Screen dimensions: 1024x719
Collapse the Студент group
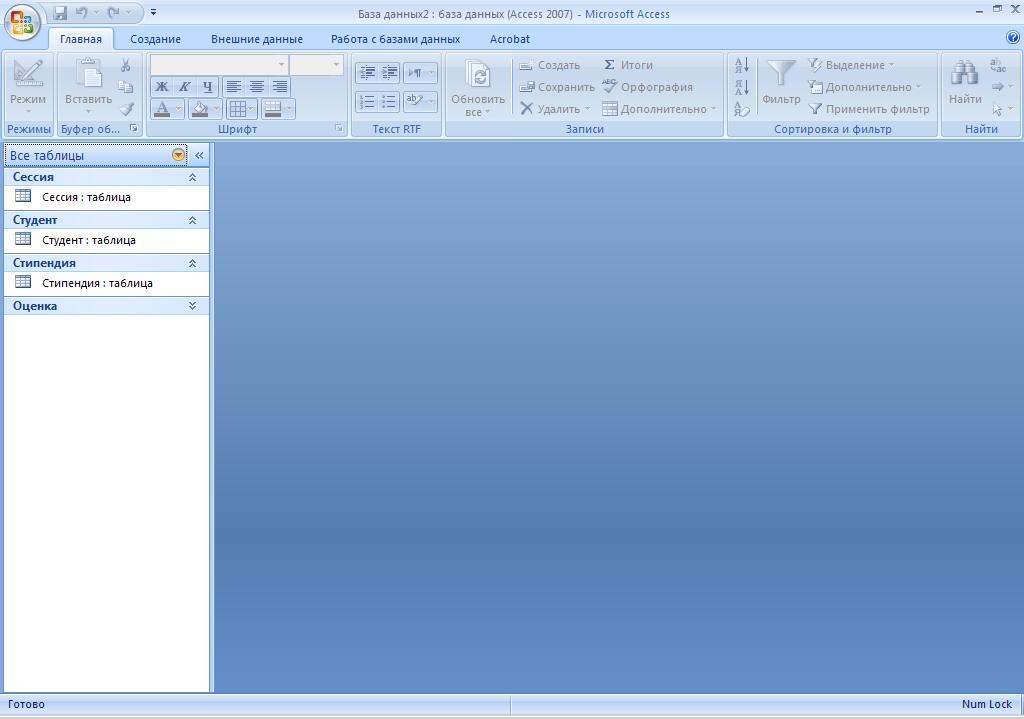click(x=192, y=220)
